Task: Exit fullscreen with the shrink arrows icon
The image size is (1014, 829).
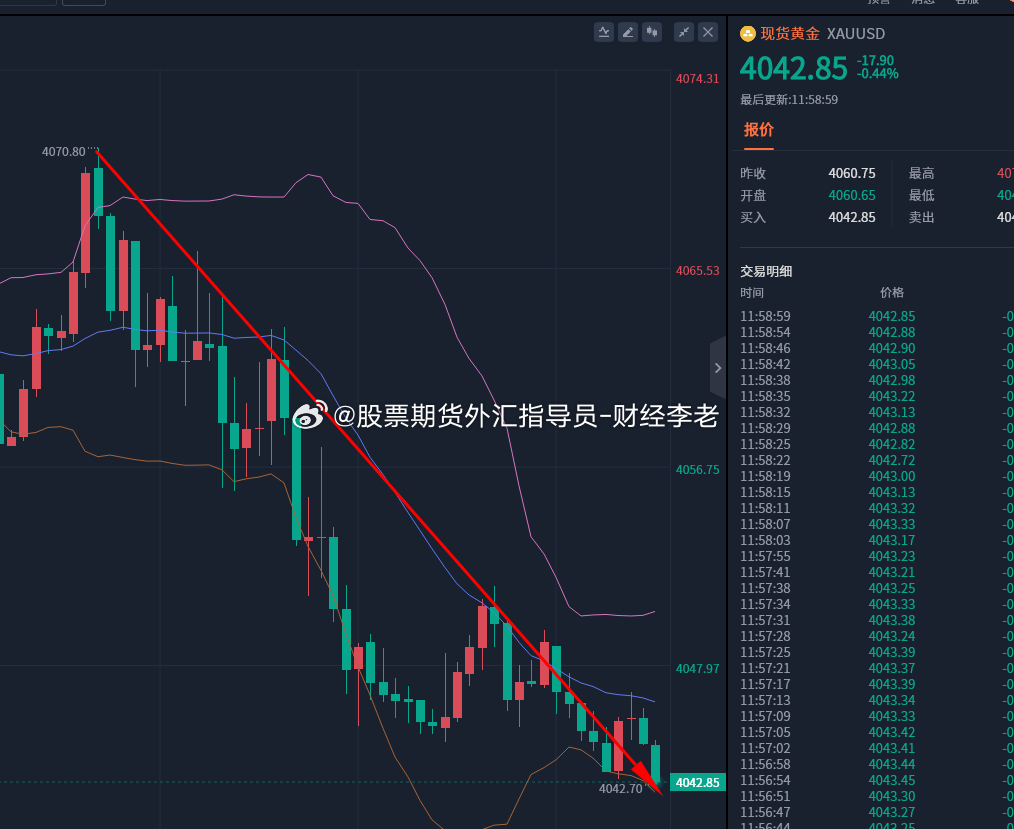Action: (684, 32)
